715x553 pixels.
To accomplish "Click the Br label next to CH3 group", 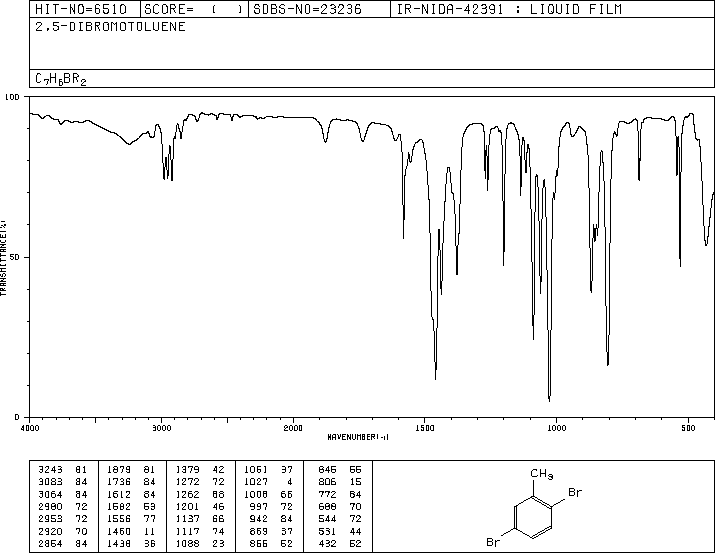I will (x=575, y=492).
